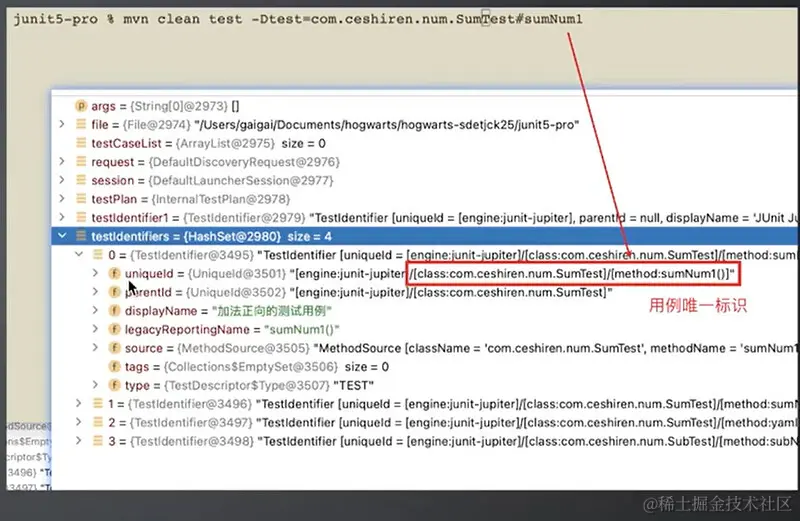Select the "sumNum1()" legacyReportingName value

302,329
